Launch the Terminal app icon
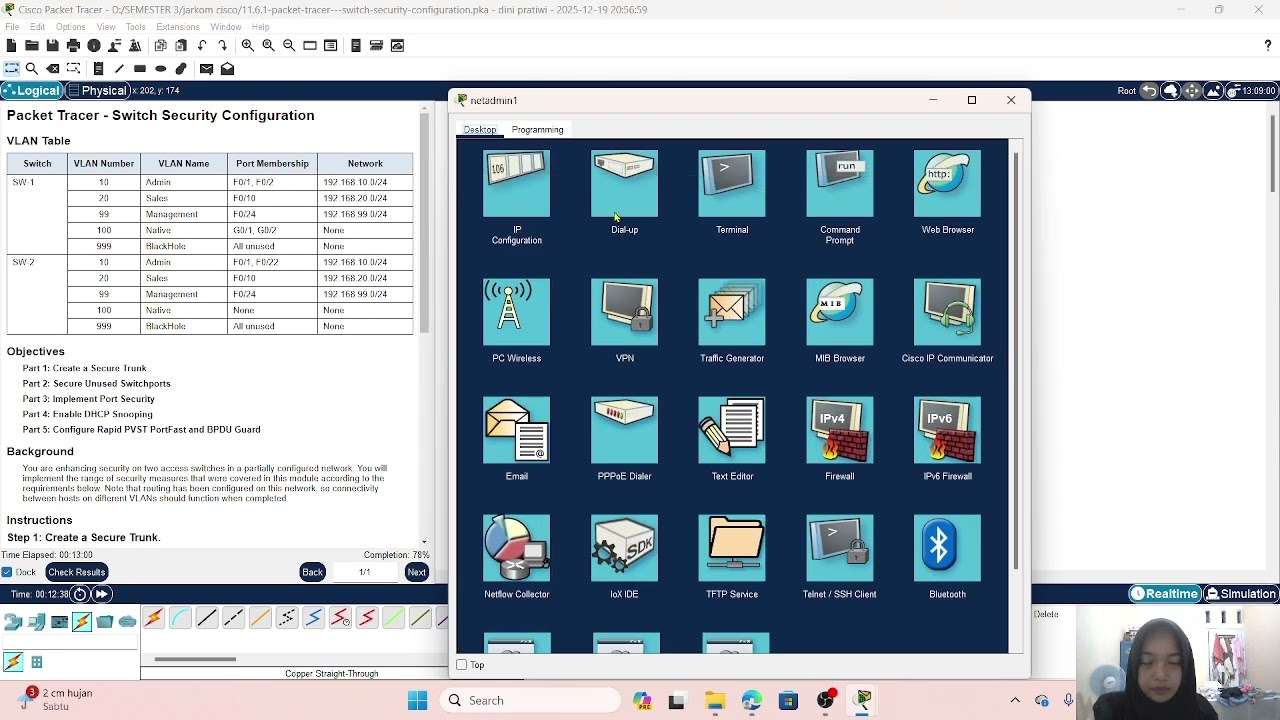 (x=732, y=184)
